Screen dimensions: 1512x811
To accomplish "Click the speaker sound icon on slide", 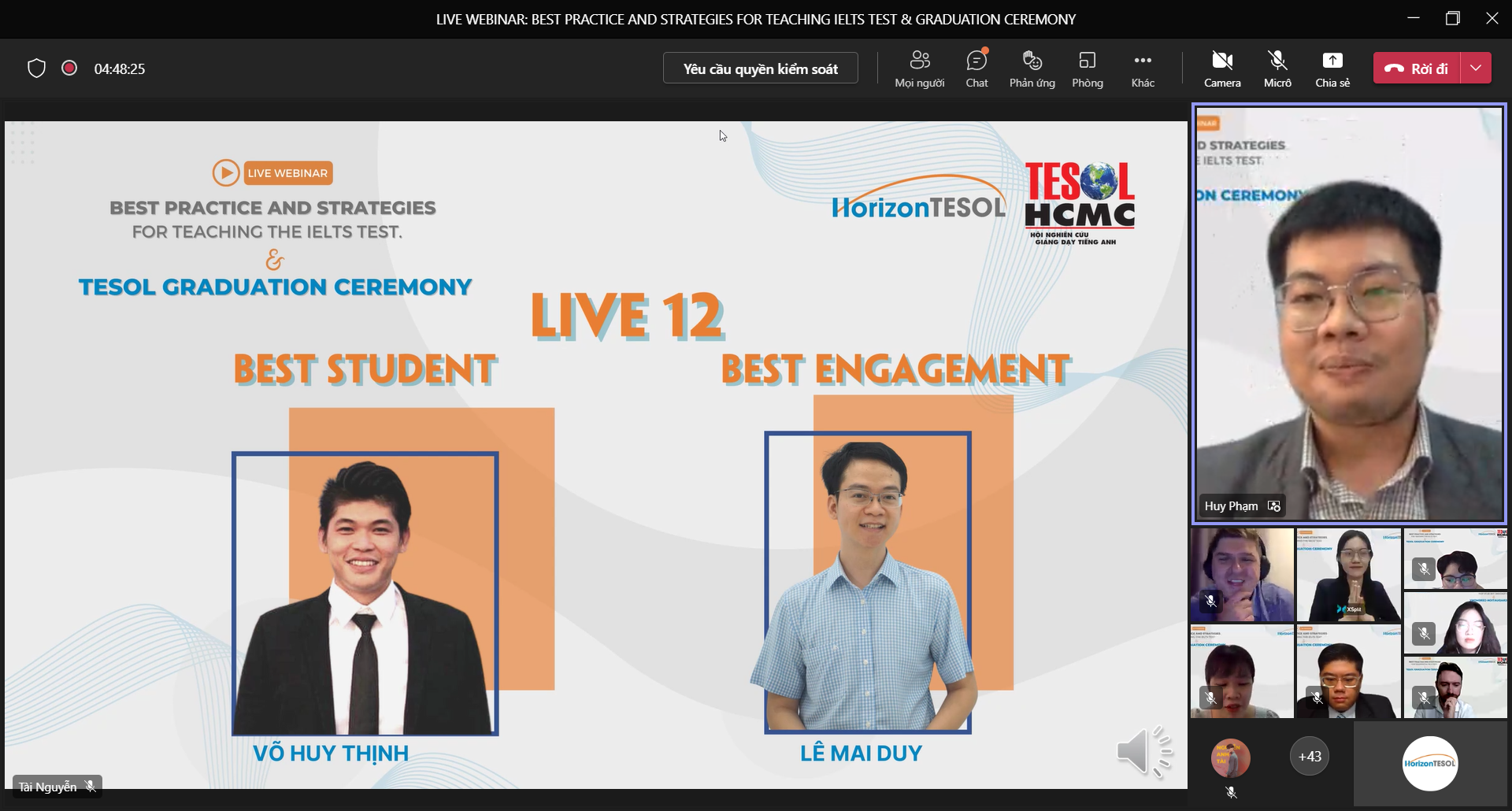I will click(1143, 751).
